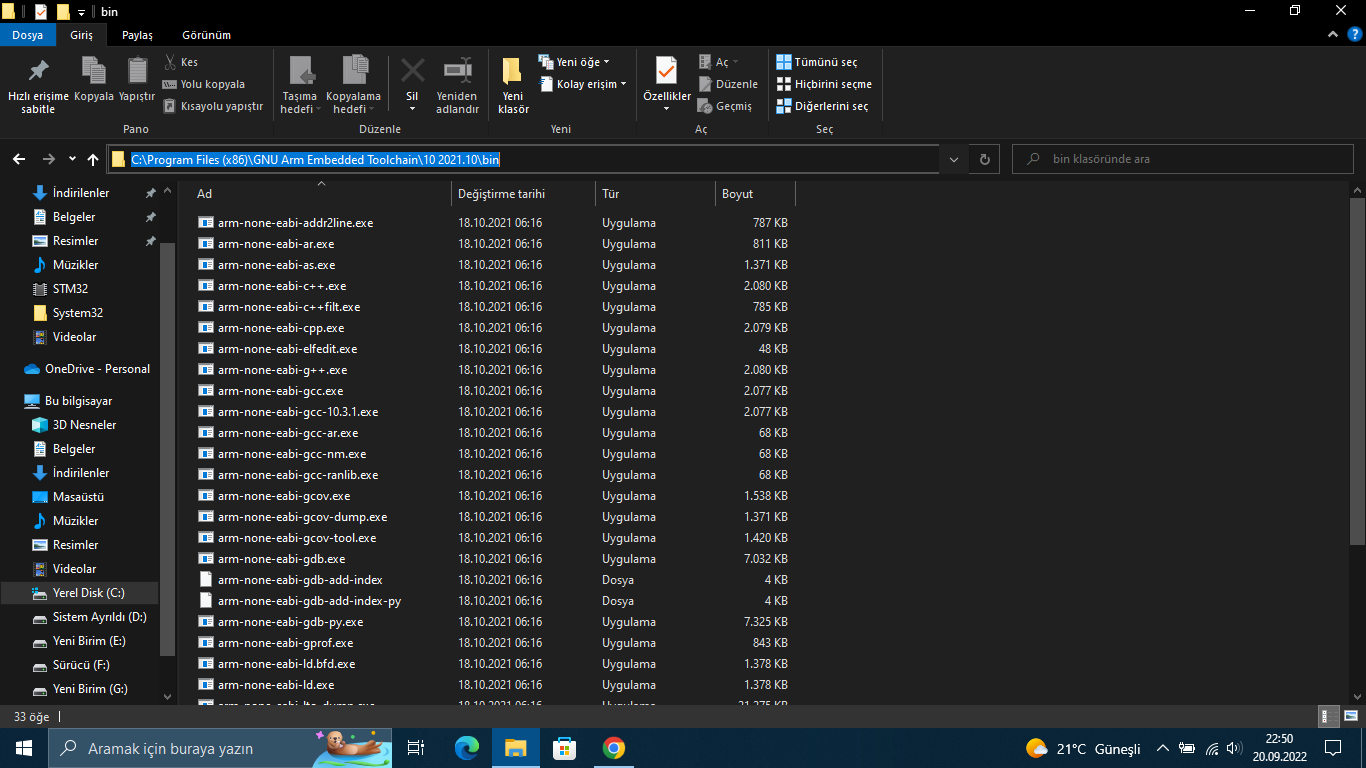Click the Yapıştır ribbon icon
The height and width of the screenshot is (768, 1366).
coord(137,79)
